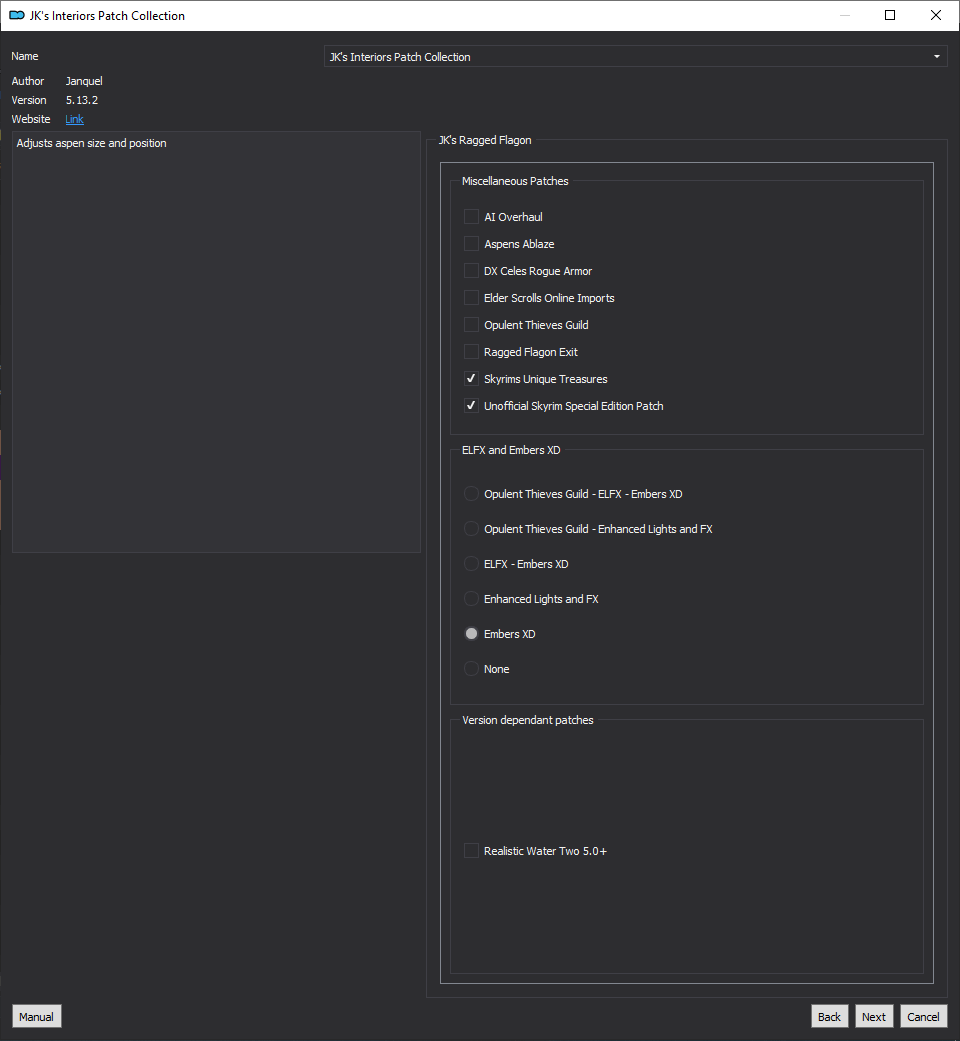Screen dimensions: 960x1041
Task: Check the Aspens Ablaze option
Action: pos(471,244)
